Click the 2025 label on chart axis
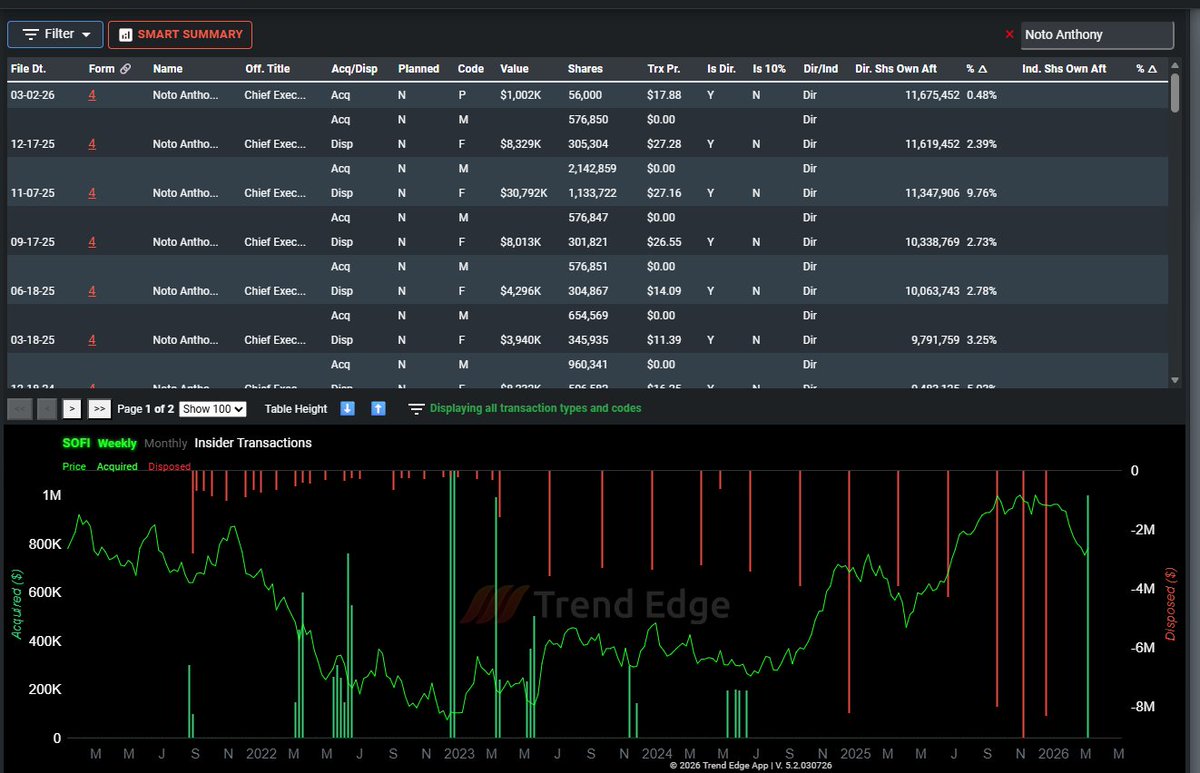The width and height of the screenshot is (1200, 773). (855, 753)
